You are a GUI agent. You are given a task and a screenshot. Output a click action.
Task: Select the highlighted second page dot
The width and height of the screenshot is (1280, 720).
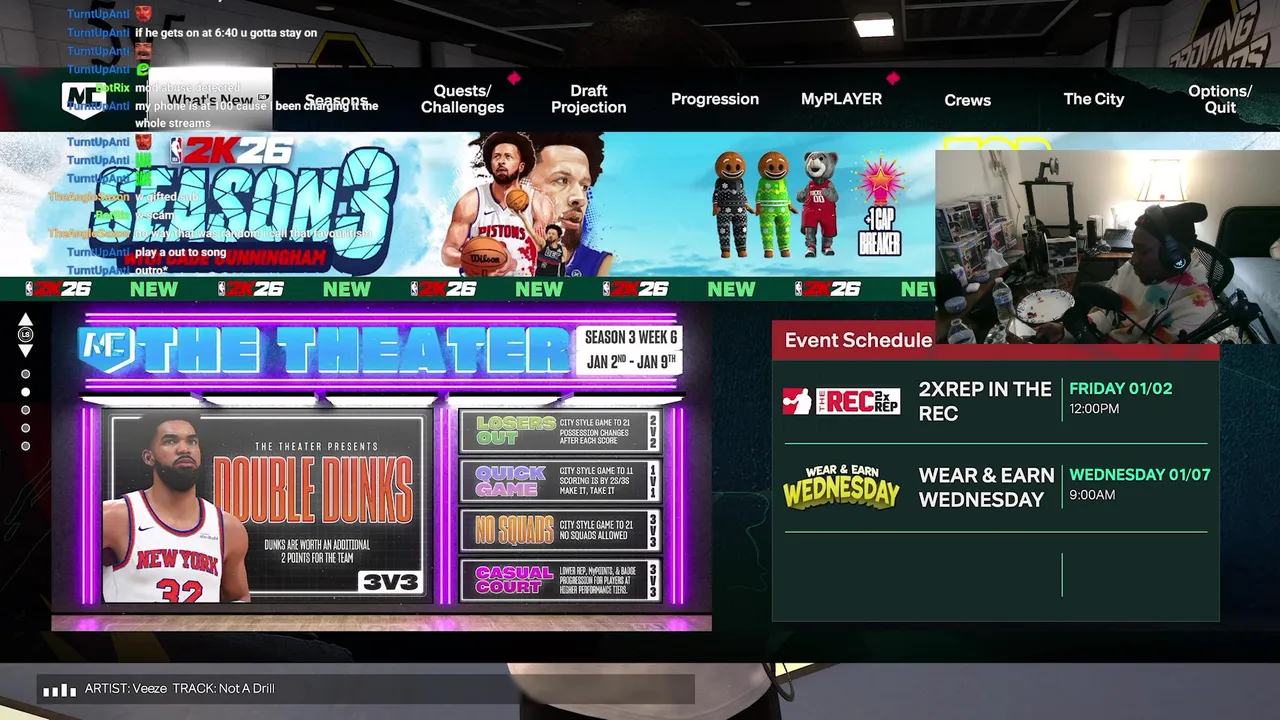26,392
